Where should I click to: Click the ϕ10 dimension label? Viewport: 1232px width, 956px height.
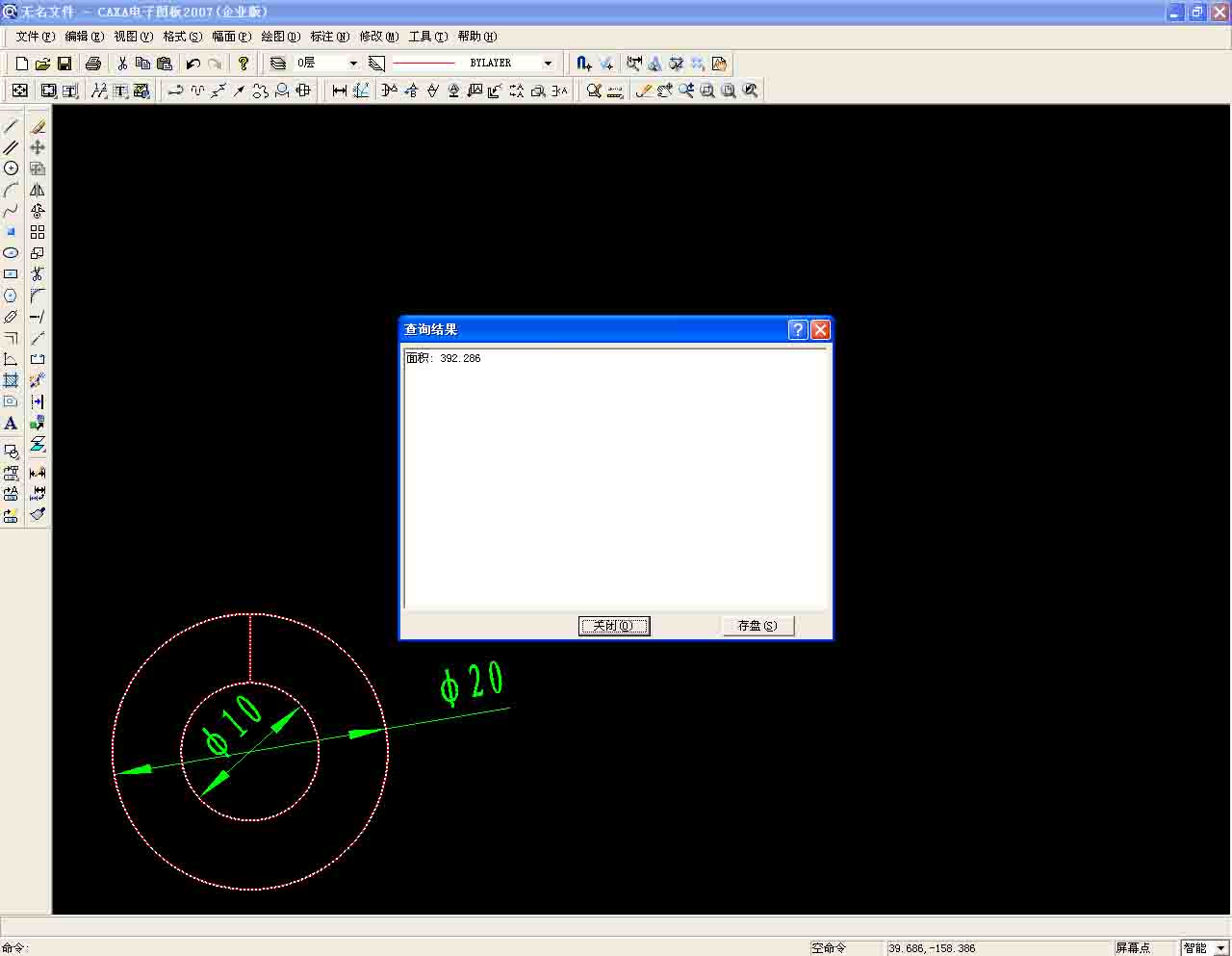point(233,727)
